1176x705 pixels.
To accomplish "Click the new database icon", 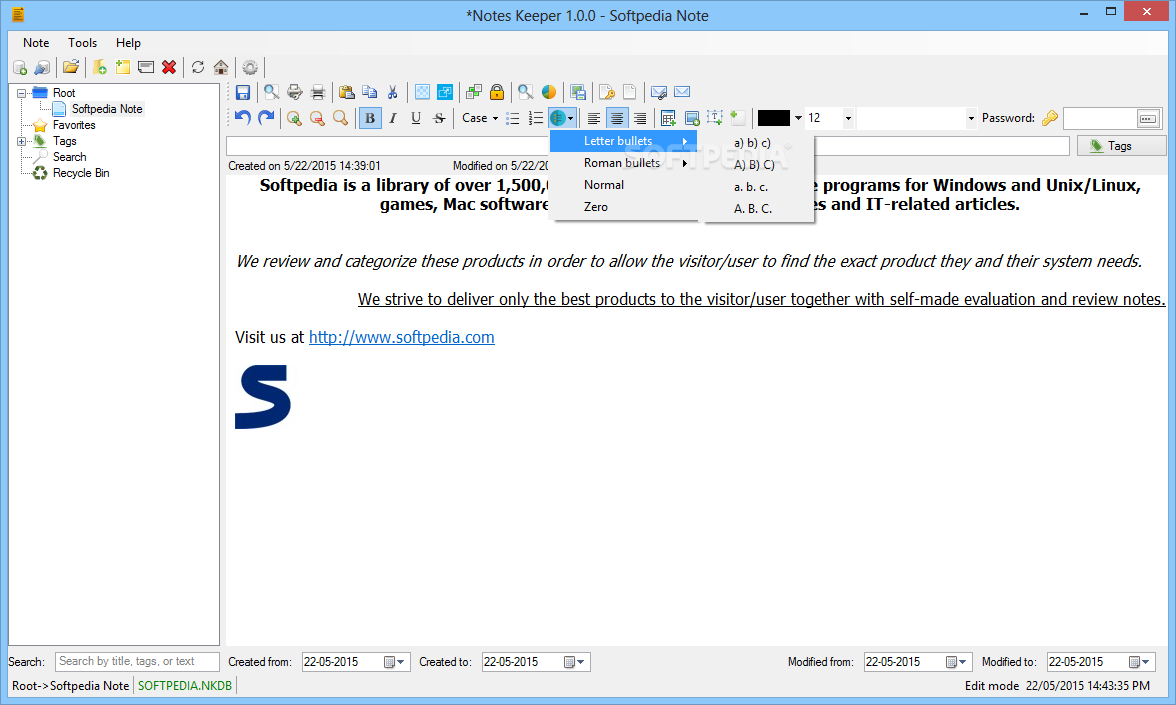I will click(20, 68).
